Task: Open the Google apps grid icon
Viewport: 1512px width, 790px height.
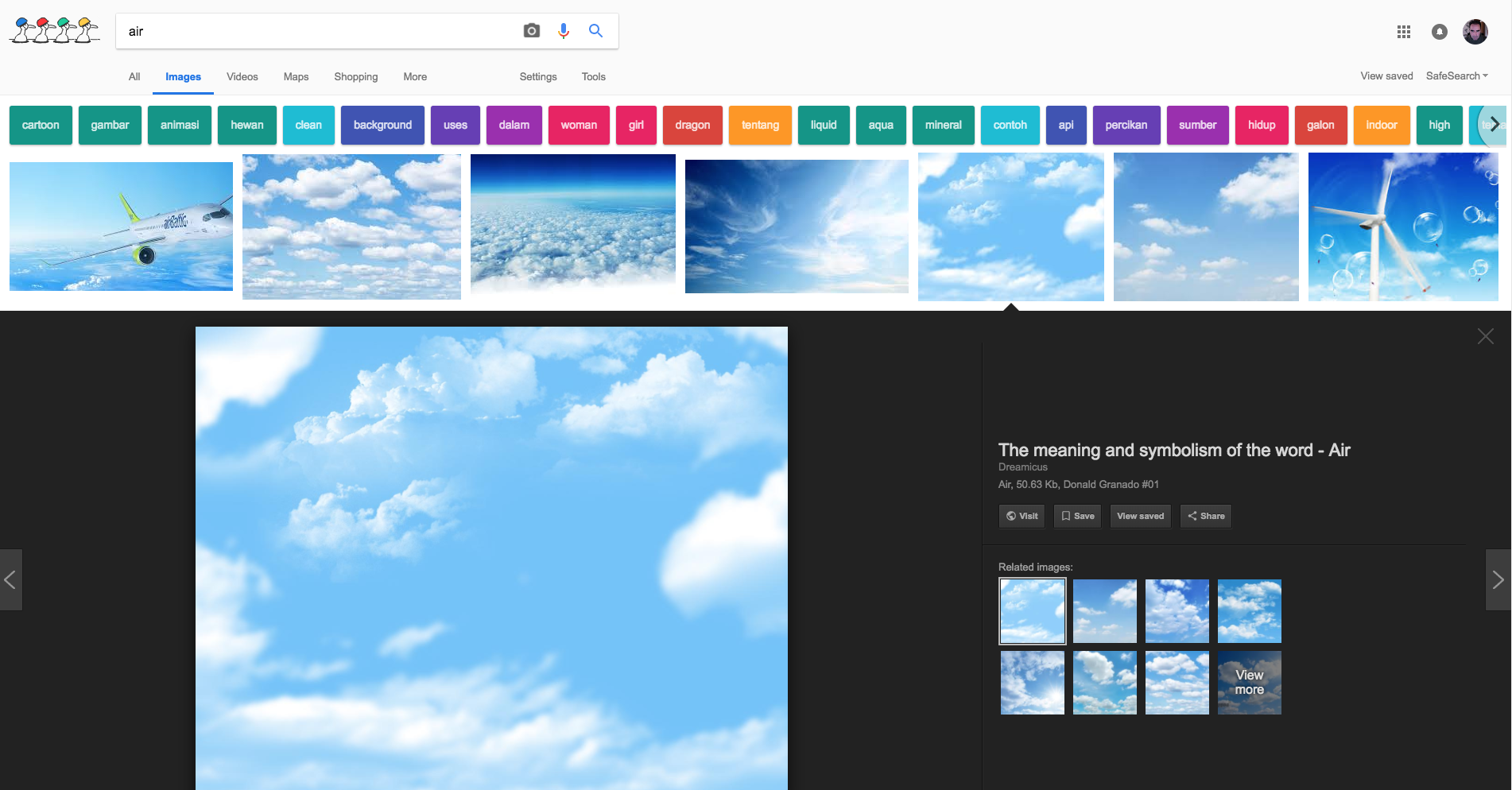Action: point(1404,32)
